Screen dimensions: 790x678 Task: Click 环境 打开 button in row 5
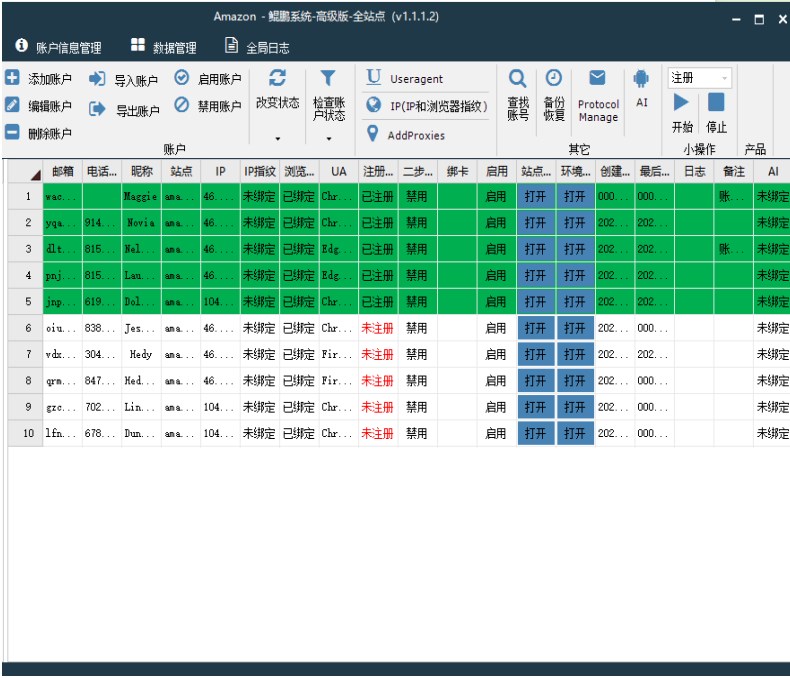(575, 301)
